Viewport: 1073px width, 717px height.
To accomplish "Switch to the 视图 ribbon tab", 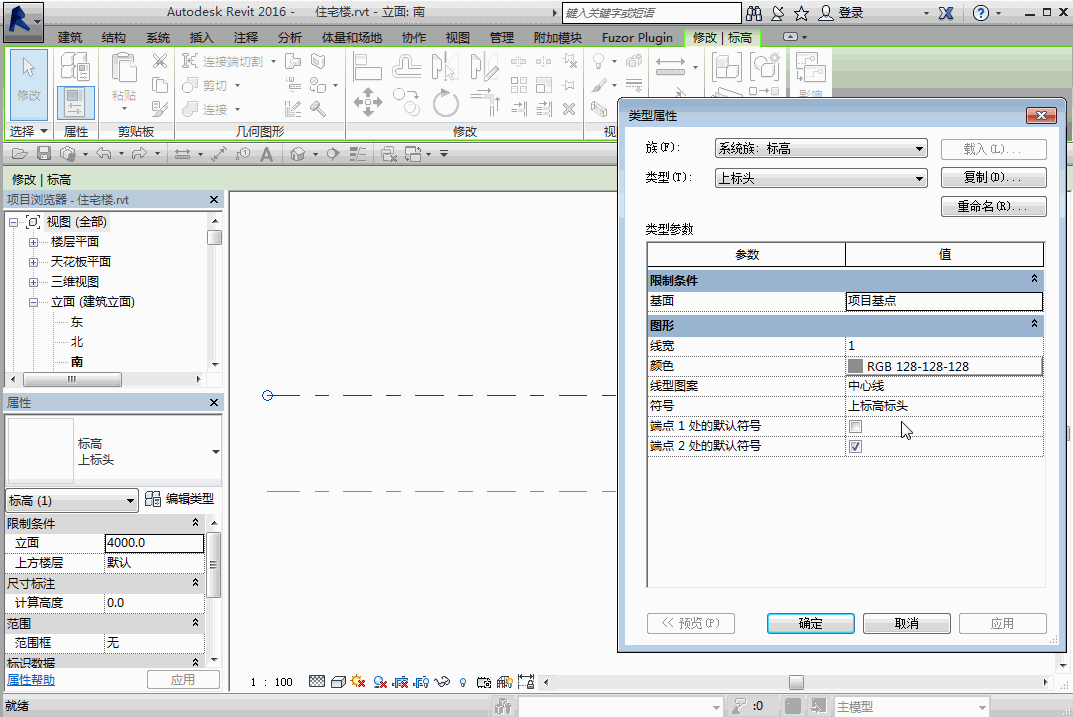I will click(x=458, y=38).
